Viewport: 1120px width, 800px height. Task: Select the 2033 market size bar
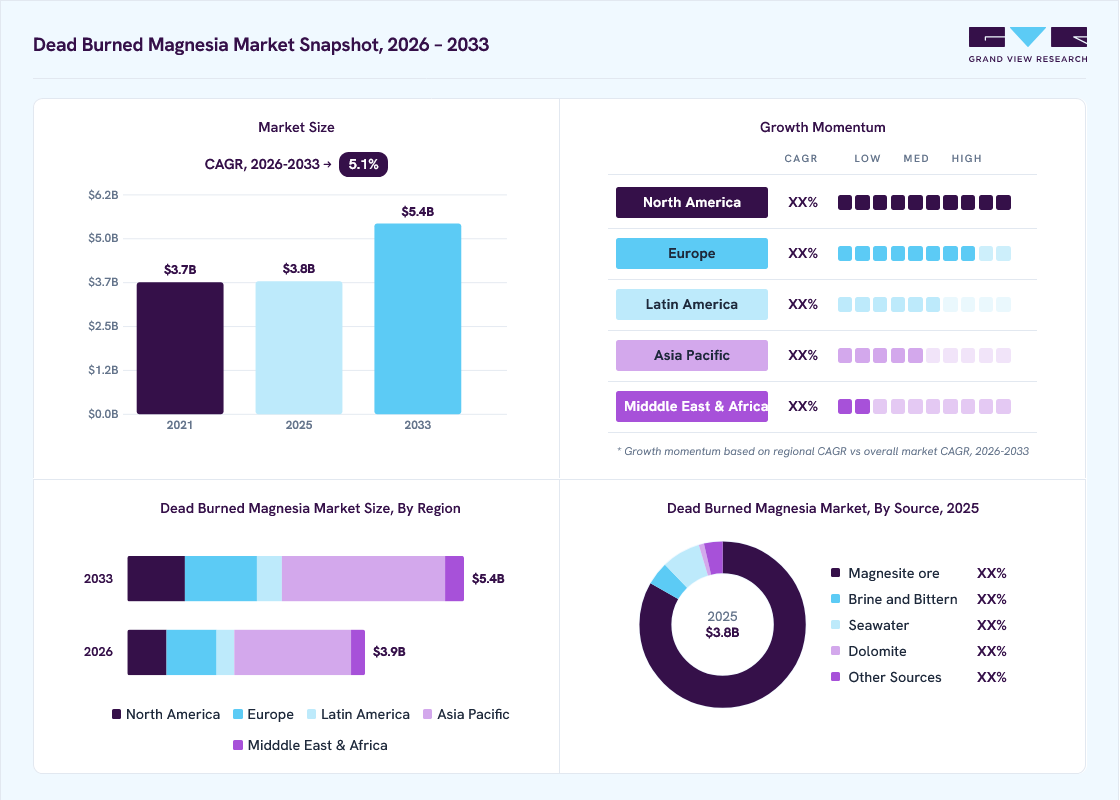coord(418,319)
